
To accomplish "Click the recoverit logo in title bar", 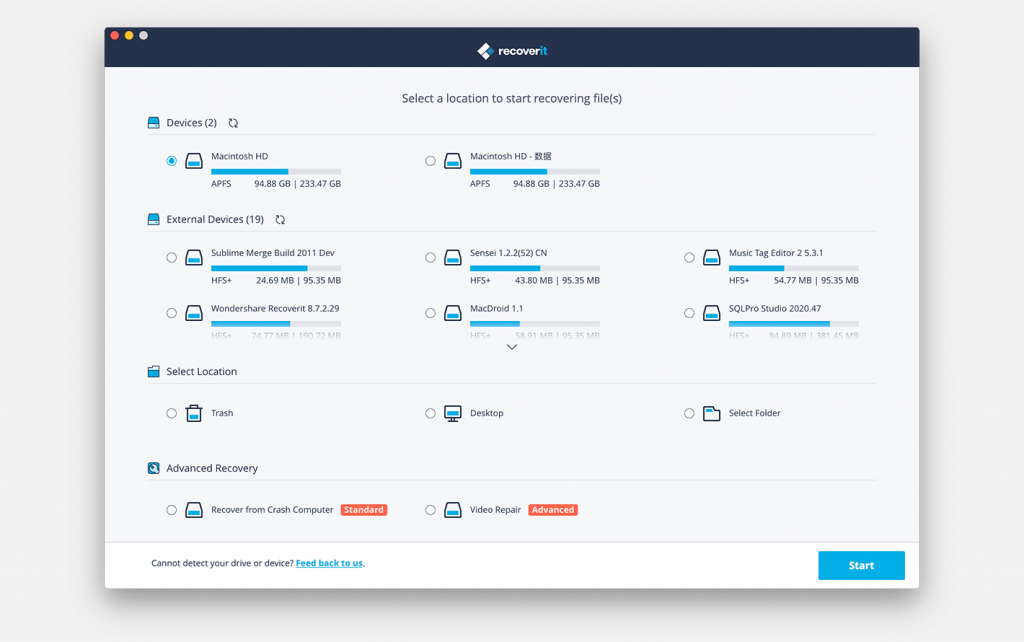I will [x=512, y=51].
